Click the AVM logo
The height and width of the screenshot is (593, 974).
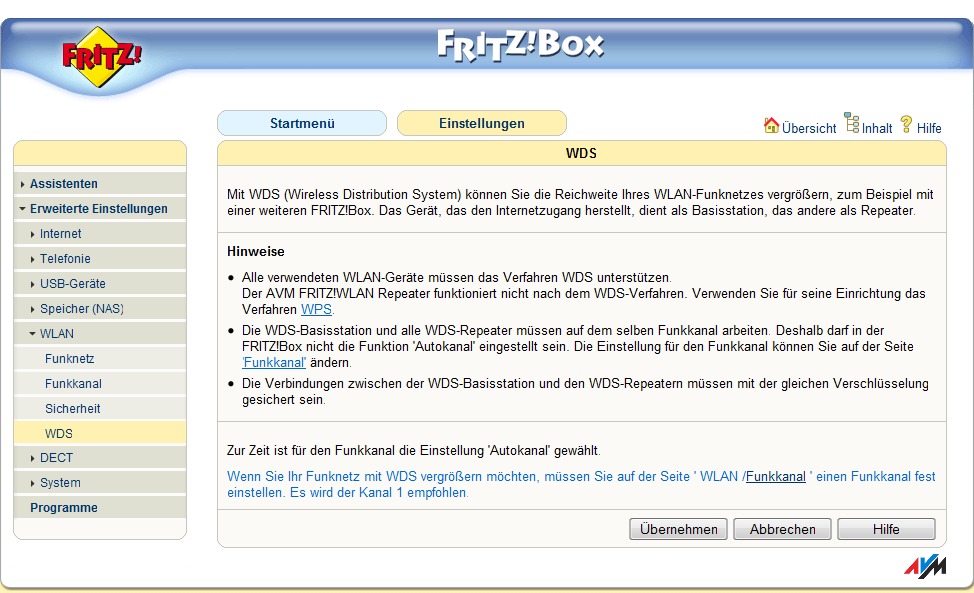925,566
